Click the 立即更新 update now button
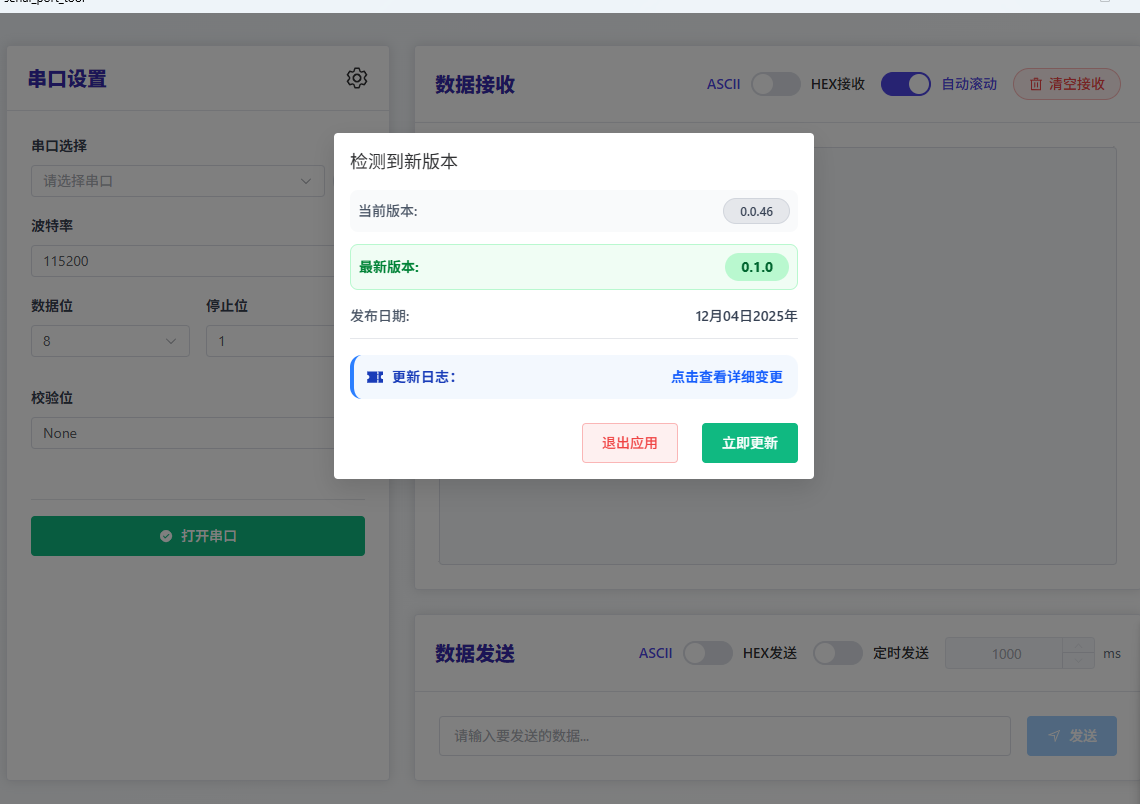 point(749,442)
